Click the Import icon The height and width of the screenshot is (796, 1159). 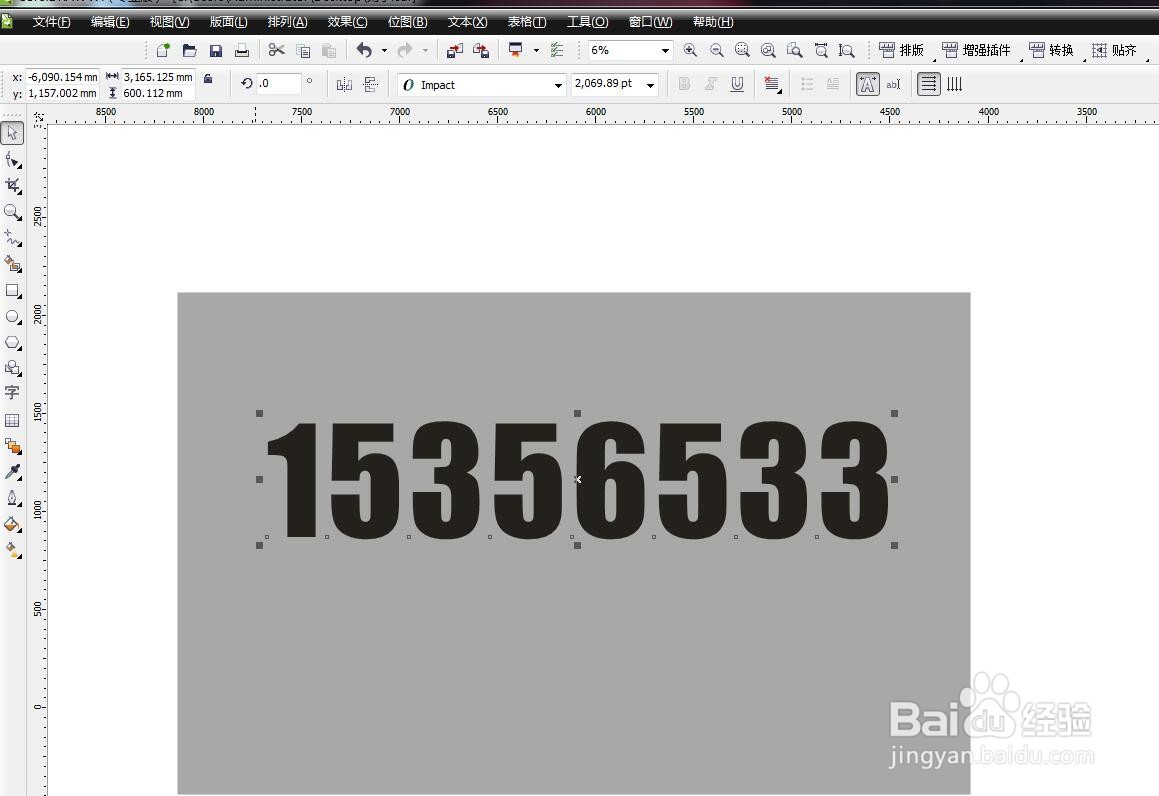(x=455, y=50)
